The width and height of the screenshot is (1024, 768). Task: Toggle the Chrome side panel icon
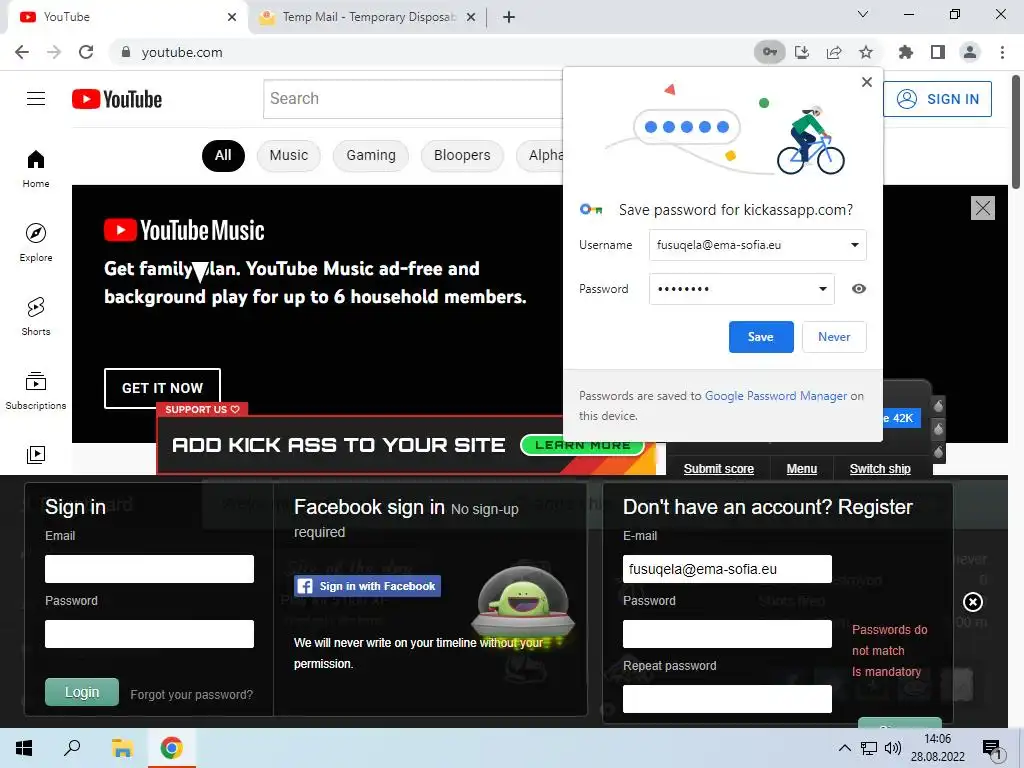click(938, 52)
